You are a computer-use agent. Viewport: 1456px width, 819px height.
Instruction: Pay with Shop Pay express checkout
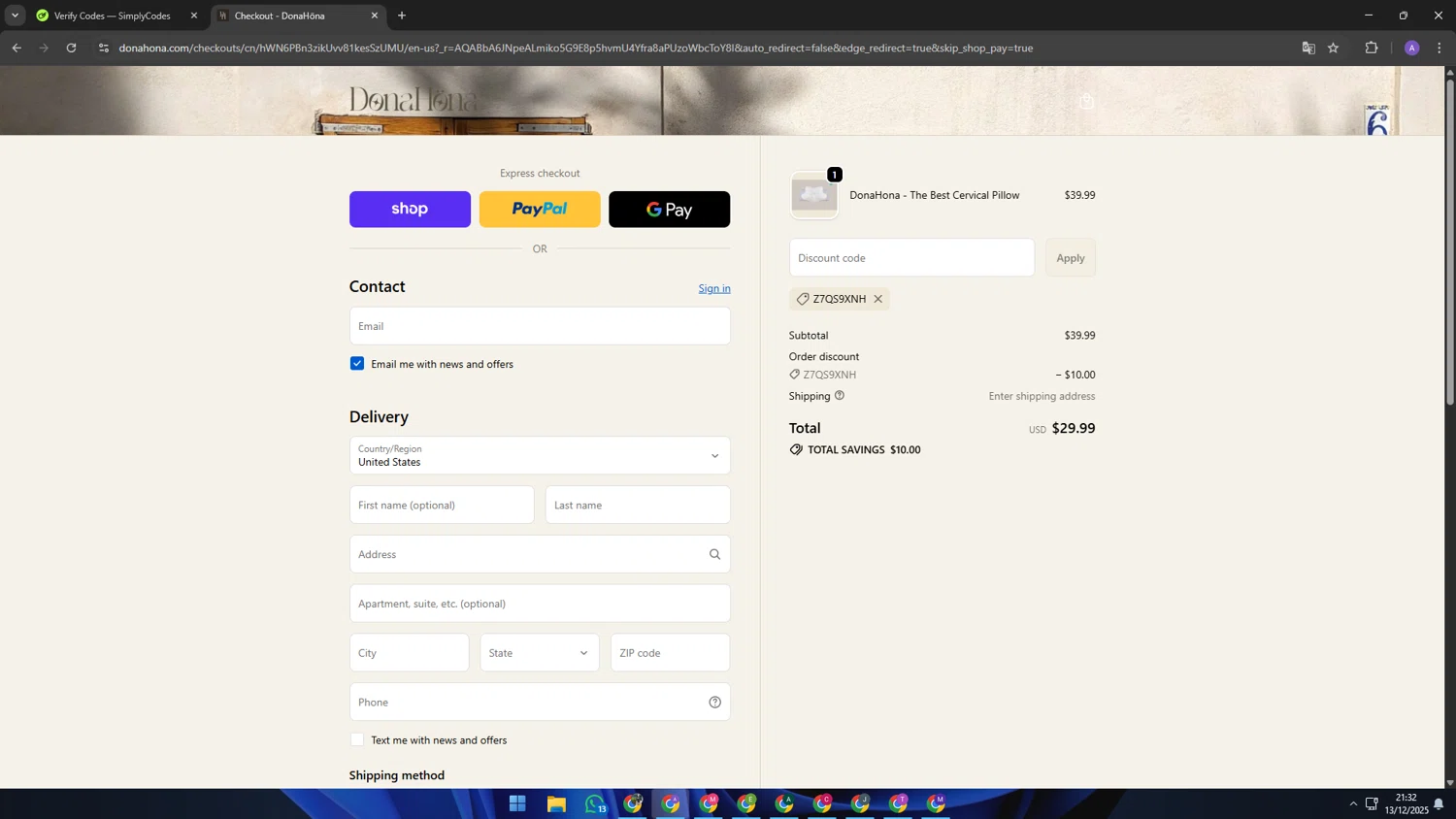pyautogui.click(x=410, y=209)
